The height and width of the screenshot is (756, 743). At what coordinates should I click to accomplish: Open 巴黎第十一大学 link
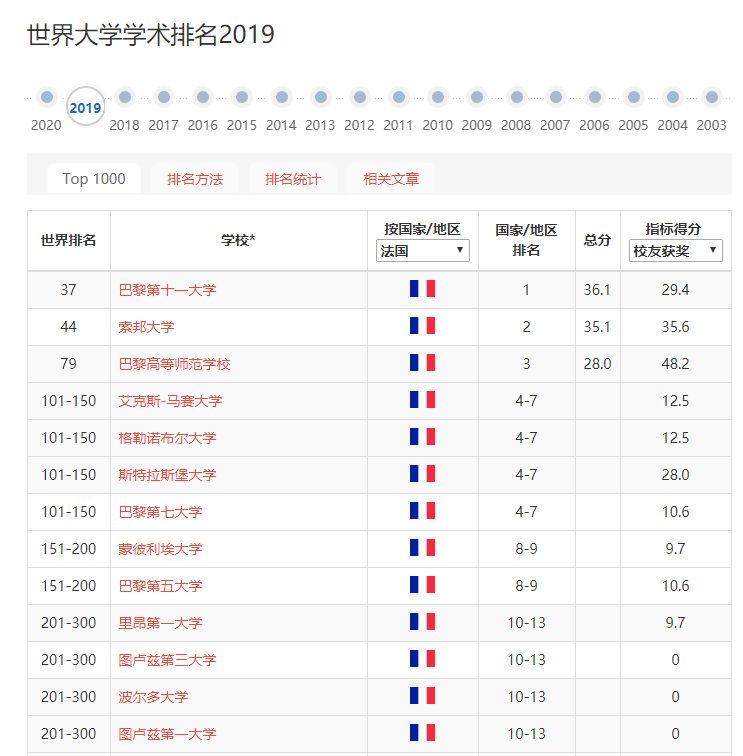[167, 290]
